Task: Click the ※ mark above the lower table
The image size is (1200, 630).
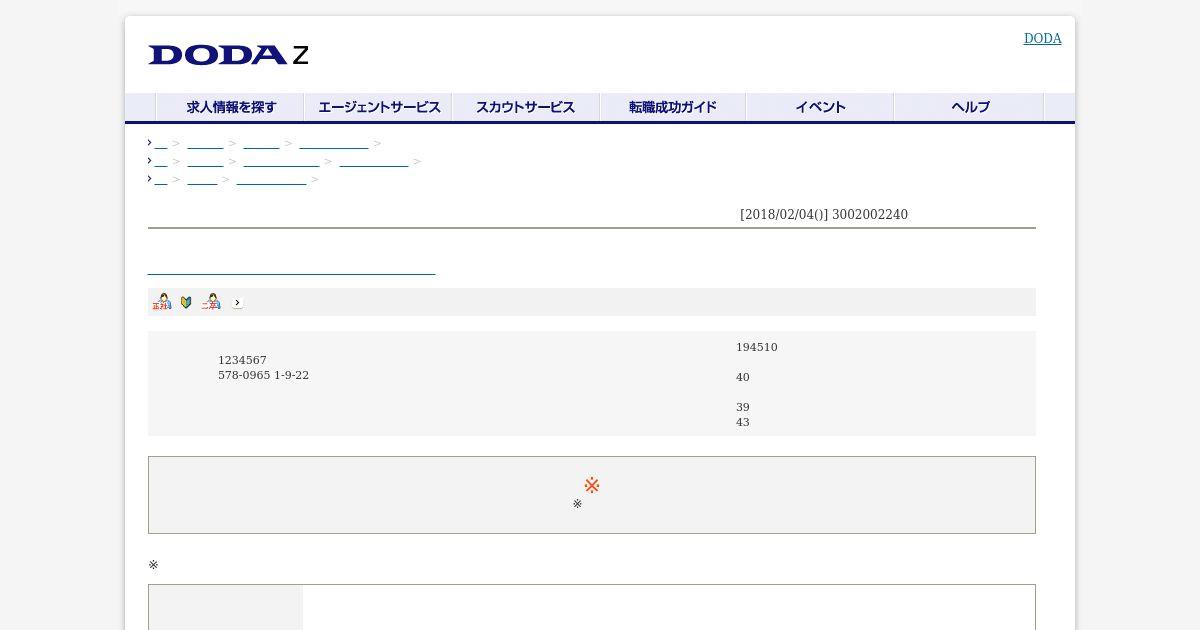Action: point(153,565)
